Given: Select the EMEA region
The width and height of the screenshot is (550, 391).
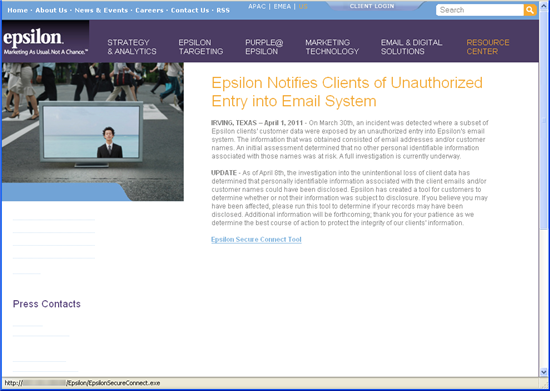Looking at the screenshot, I should [282, 6].
